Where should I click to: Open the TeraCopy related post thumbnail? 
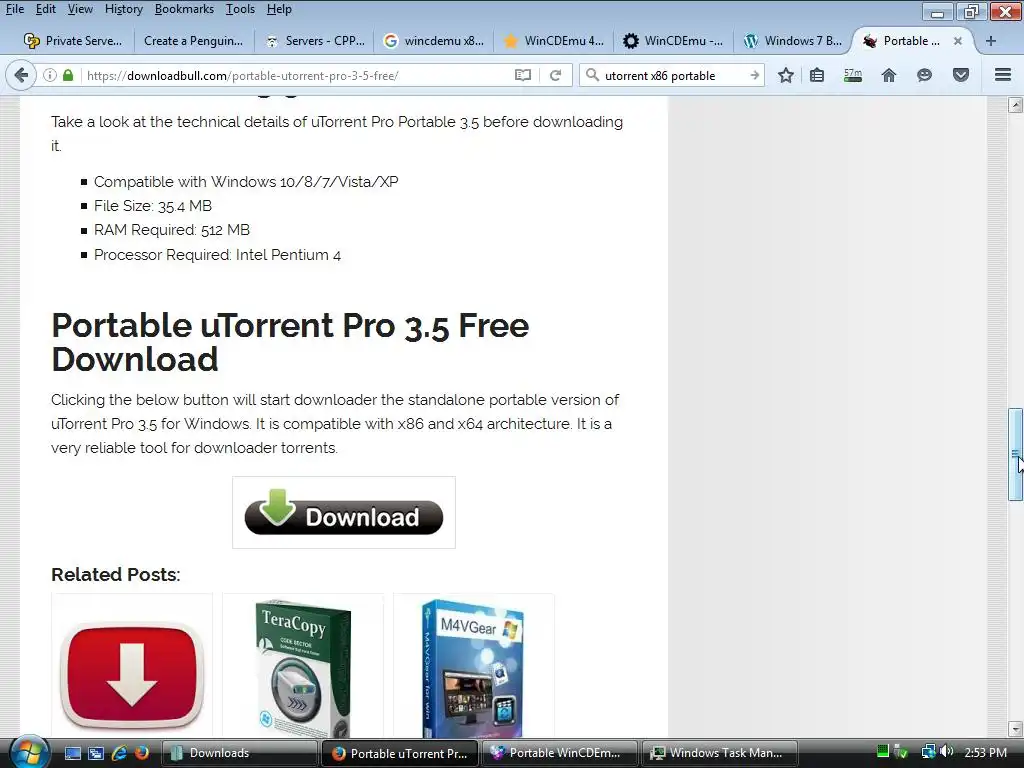303,666
